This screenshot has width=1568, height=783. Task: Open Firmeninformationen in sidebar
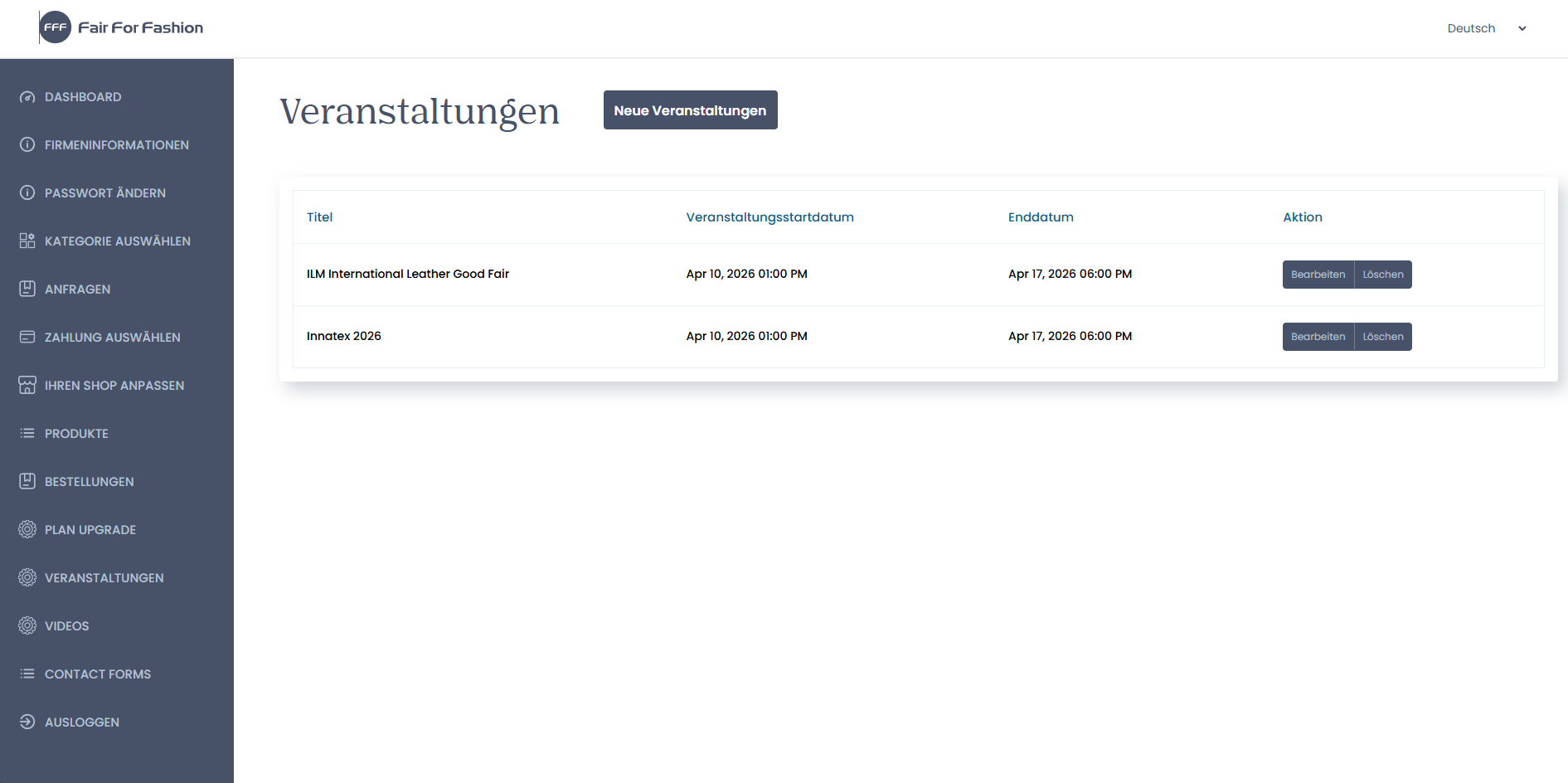[117, 145]
